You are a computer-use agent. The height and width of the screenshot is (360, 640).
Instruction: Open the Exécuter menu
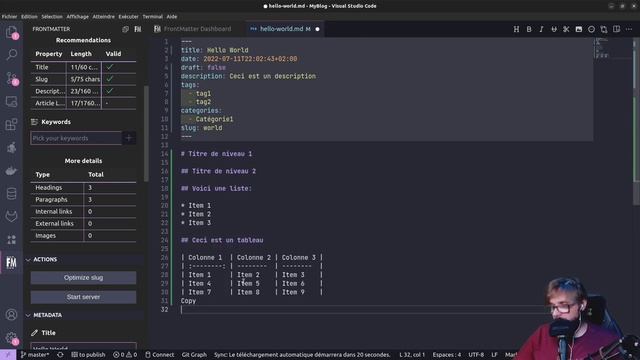pos(129,17)
